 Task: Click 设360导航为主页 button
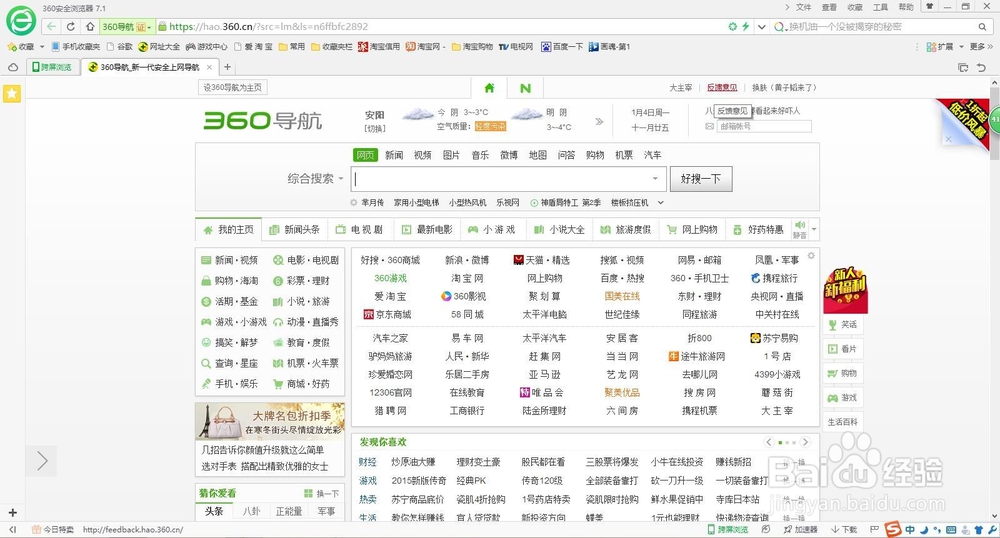coord(232,87)
